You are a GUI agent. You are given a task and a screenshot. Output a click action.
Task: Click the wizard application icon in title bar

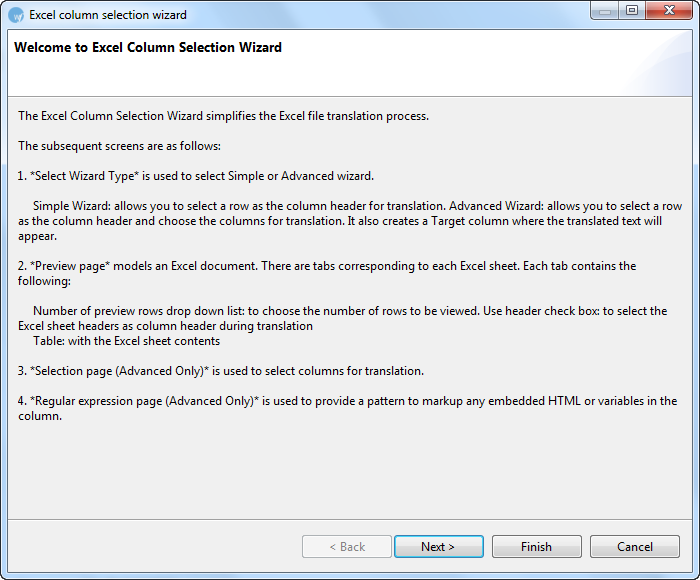click(16, 15)
